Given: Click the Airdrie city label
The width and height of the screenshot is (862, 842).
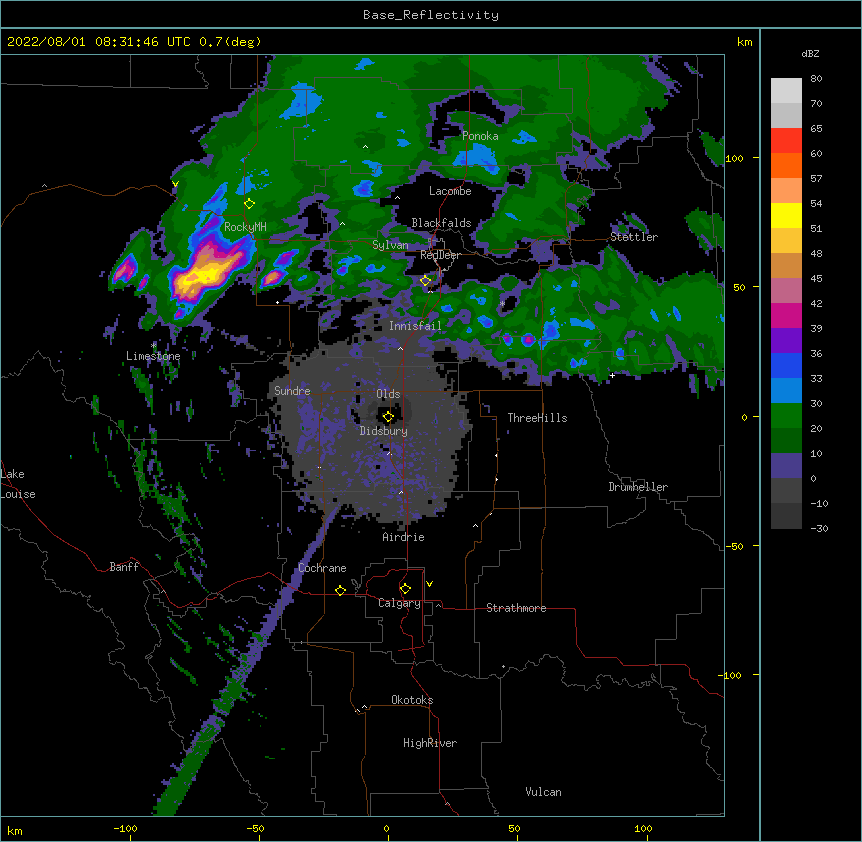Looking at the screenshot, I should (x=403, y=537).
